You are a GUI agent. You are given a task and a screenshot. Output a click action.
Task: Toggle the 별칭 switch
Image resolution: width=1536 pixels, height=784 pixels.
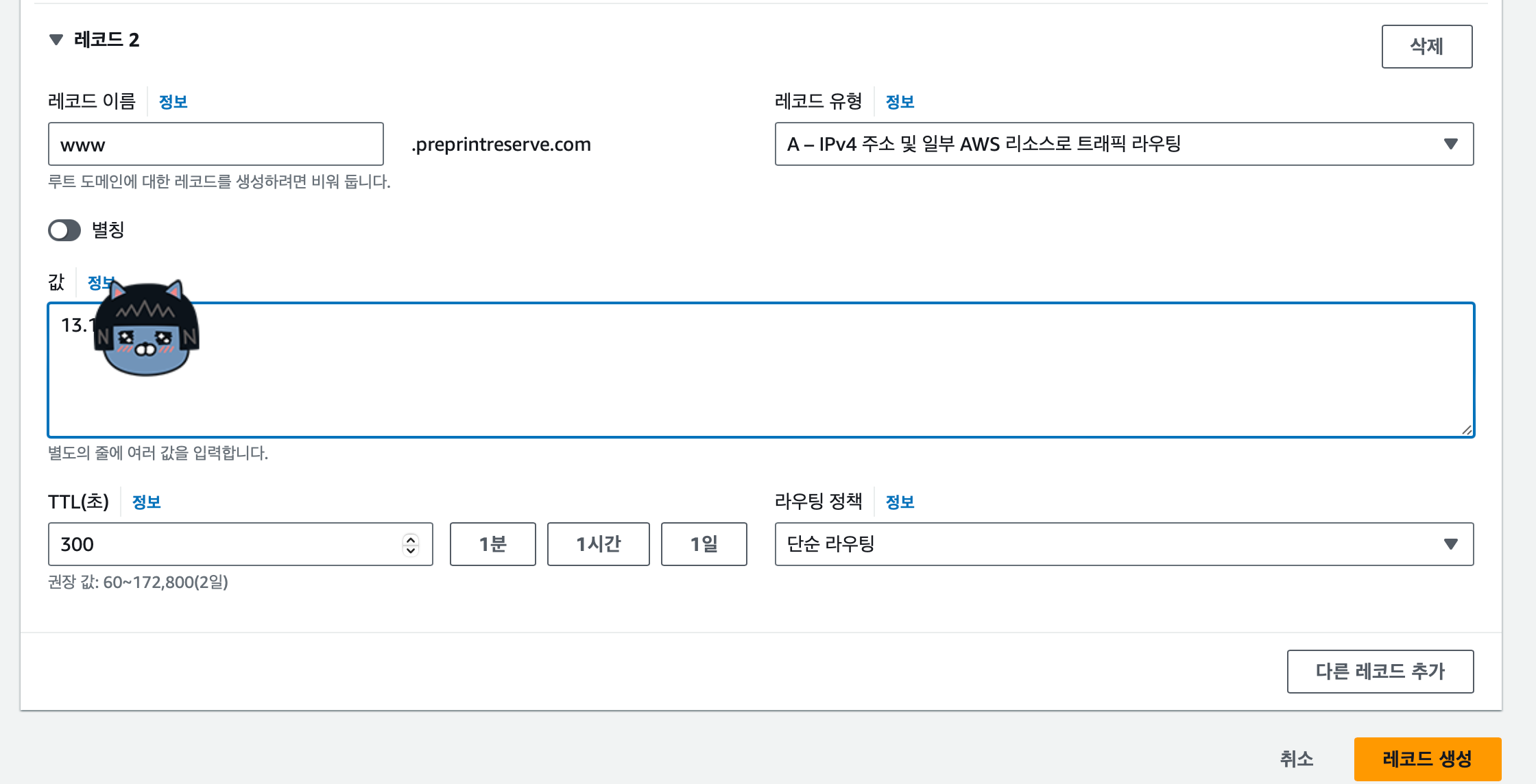[64, 230]
